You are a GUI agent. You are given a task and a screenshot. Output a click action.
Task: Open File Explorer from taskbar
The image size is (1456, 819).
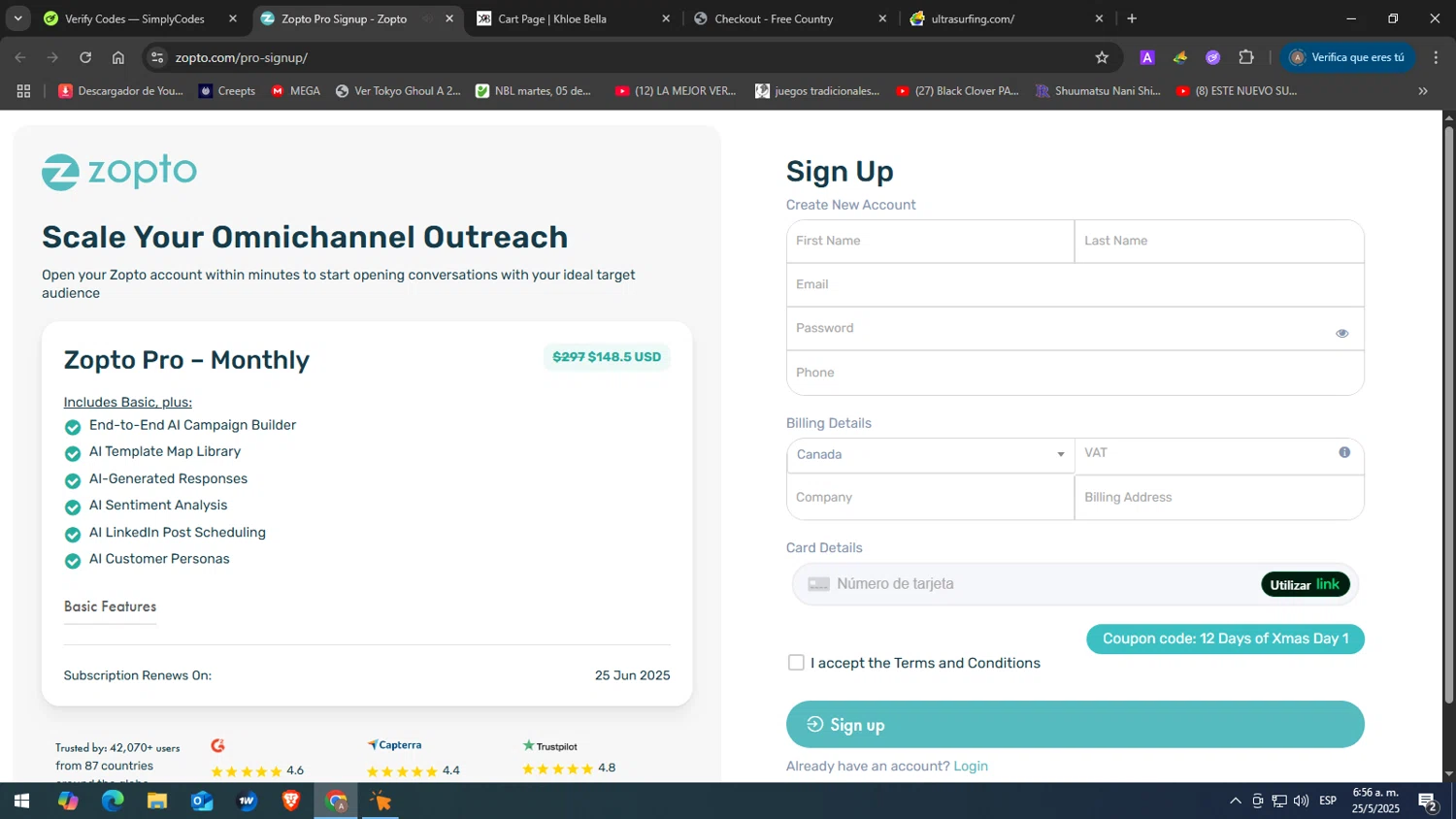[157, 801]
